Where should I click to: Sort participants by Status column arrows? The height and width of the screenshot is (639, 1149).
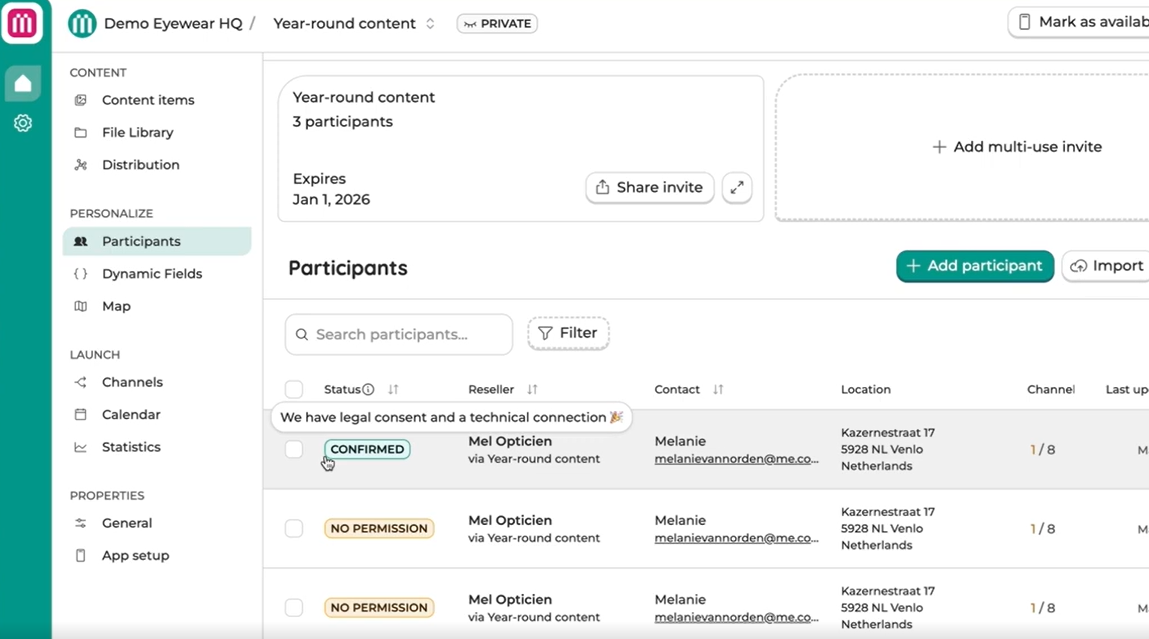[393, 389]
